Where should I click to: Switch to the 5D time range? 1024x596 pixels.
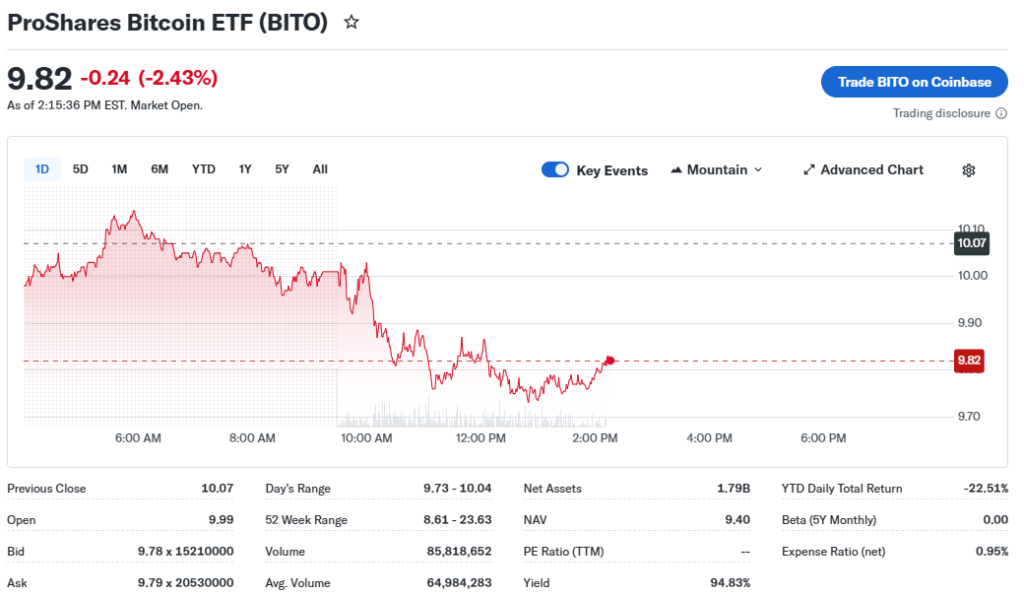tap(80, 169)
